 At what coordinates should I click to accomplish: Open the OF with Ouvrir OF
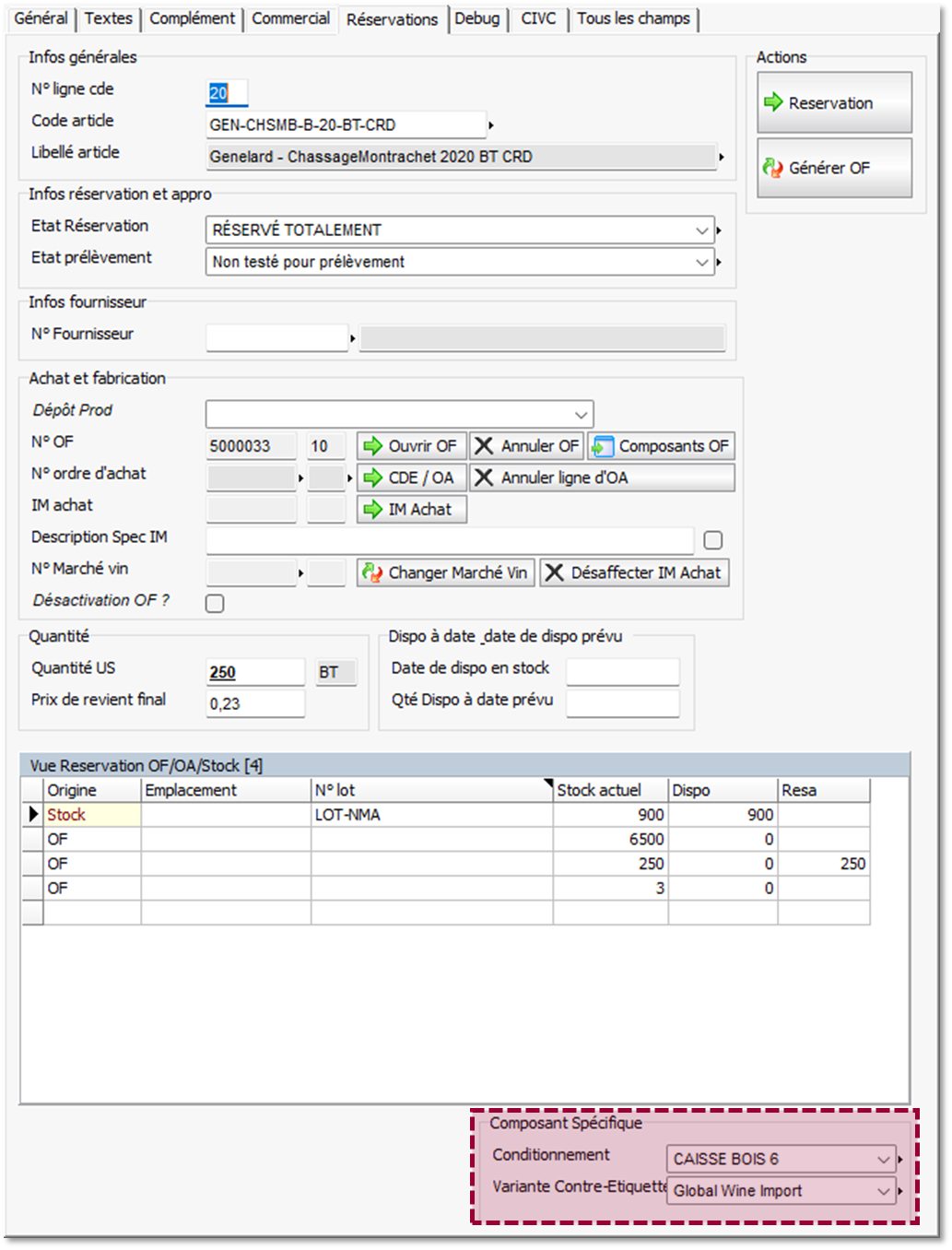pyautogui.click(x=411, y=446)
